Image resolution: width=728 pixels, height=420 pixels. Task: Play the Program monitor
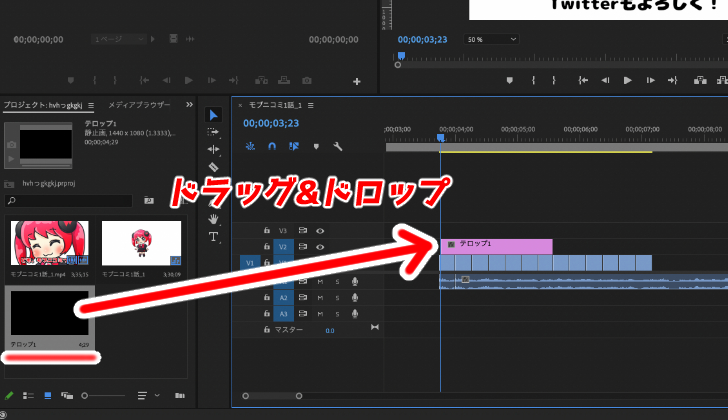[627, 80]
